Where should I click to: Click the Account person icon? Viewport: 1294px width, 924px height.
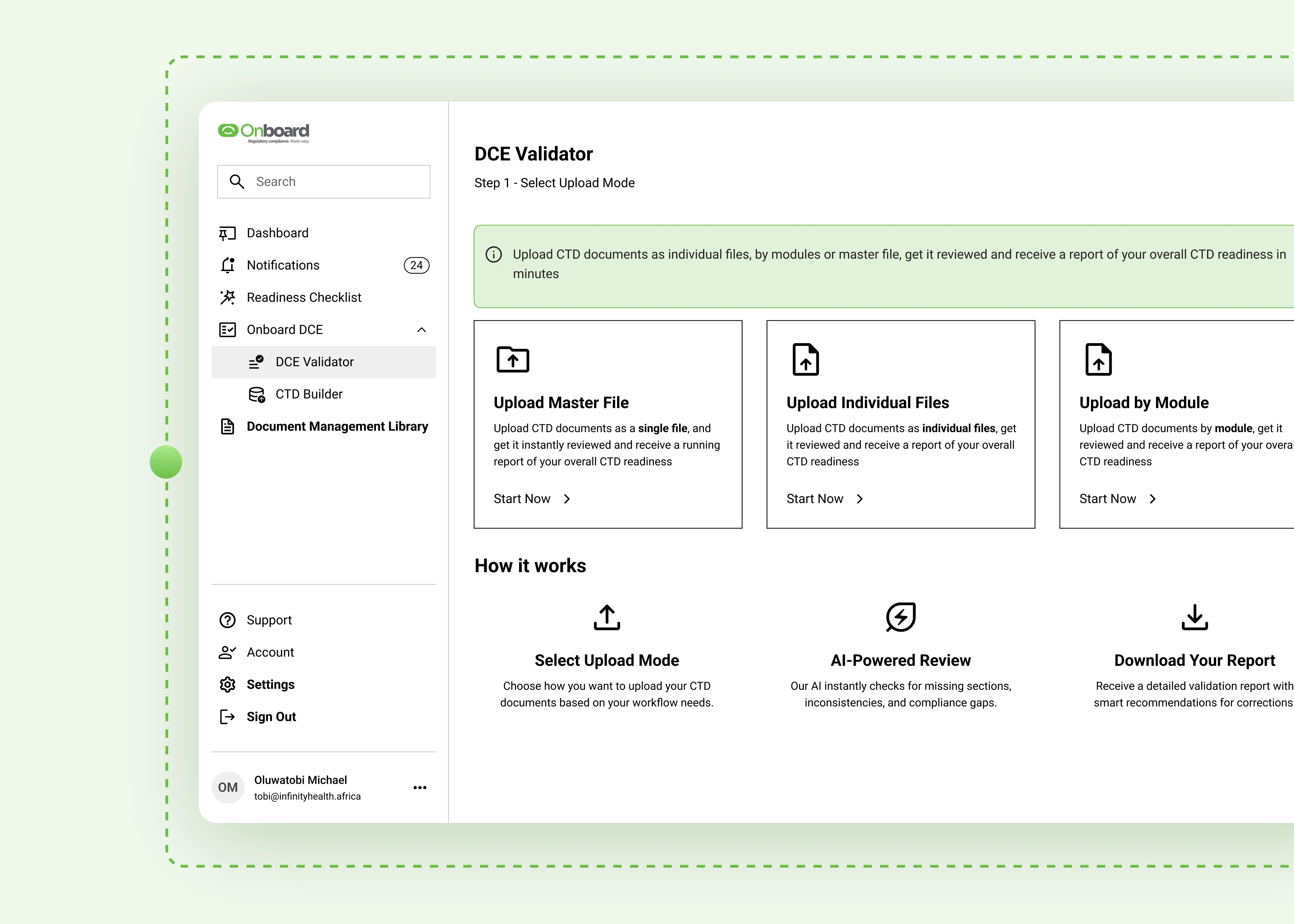click(x=228, y=653)
